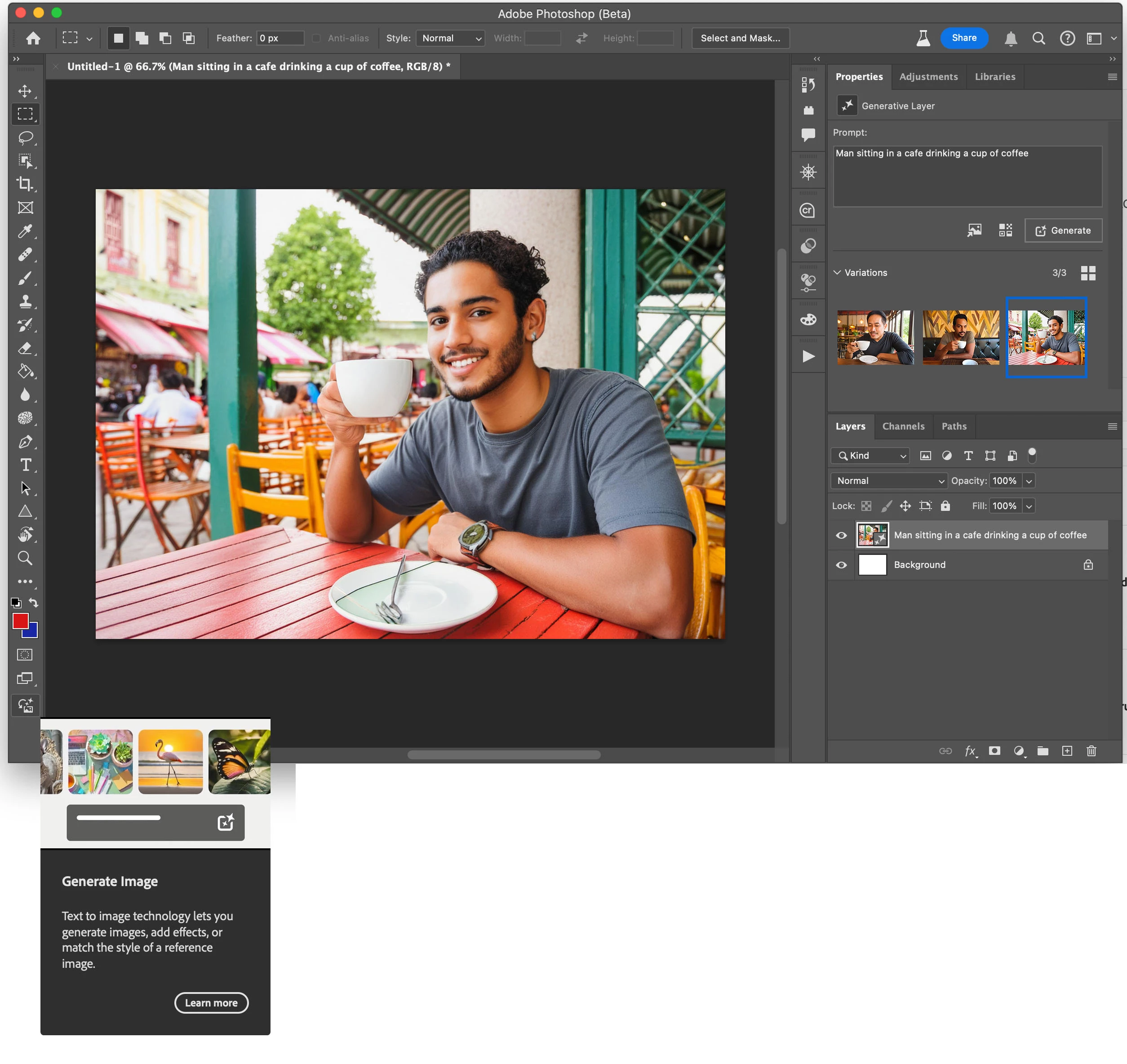The image size is (1127, 1064).
Task: Hide the Background layer
Action: tap(841, 565)
